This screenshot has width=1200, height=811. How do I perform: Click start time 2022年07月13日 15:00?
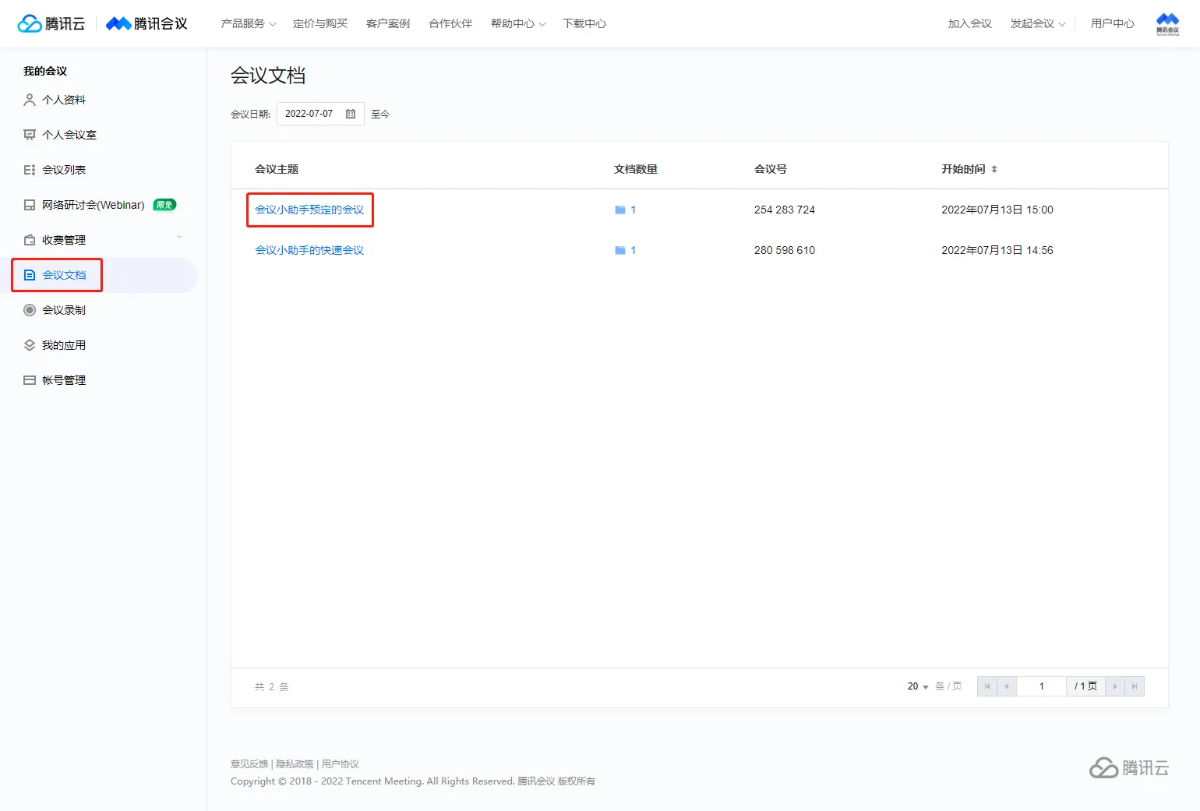(997, 210)
